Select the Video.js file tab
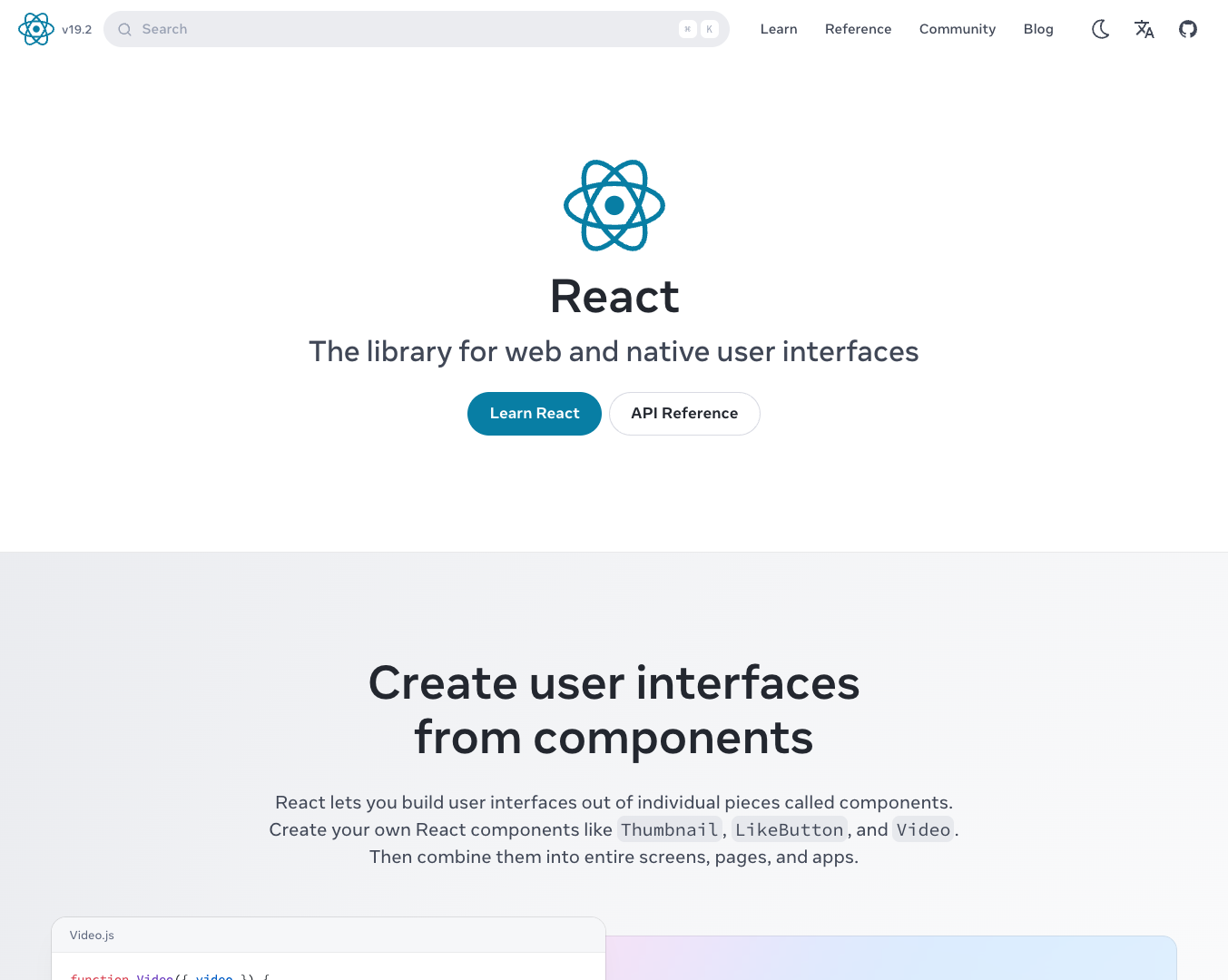Viewport: 1228px width, 980px height. point(92,935)
